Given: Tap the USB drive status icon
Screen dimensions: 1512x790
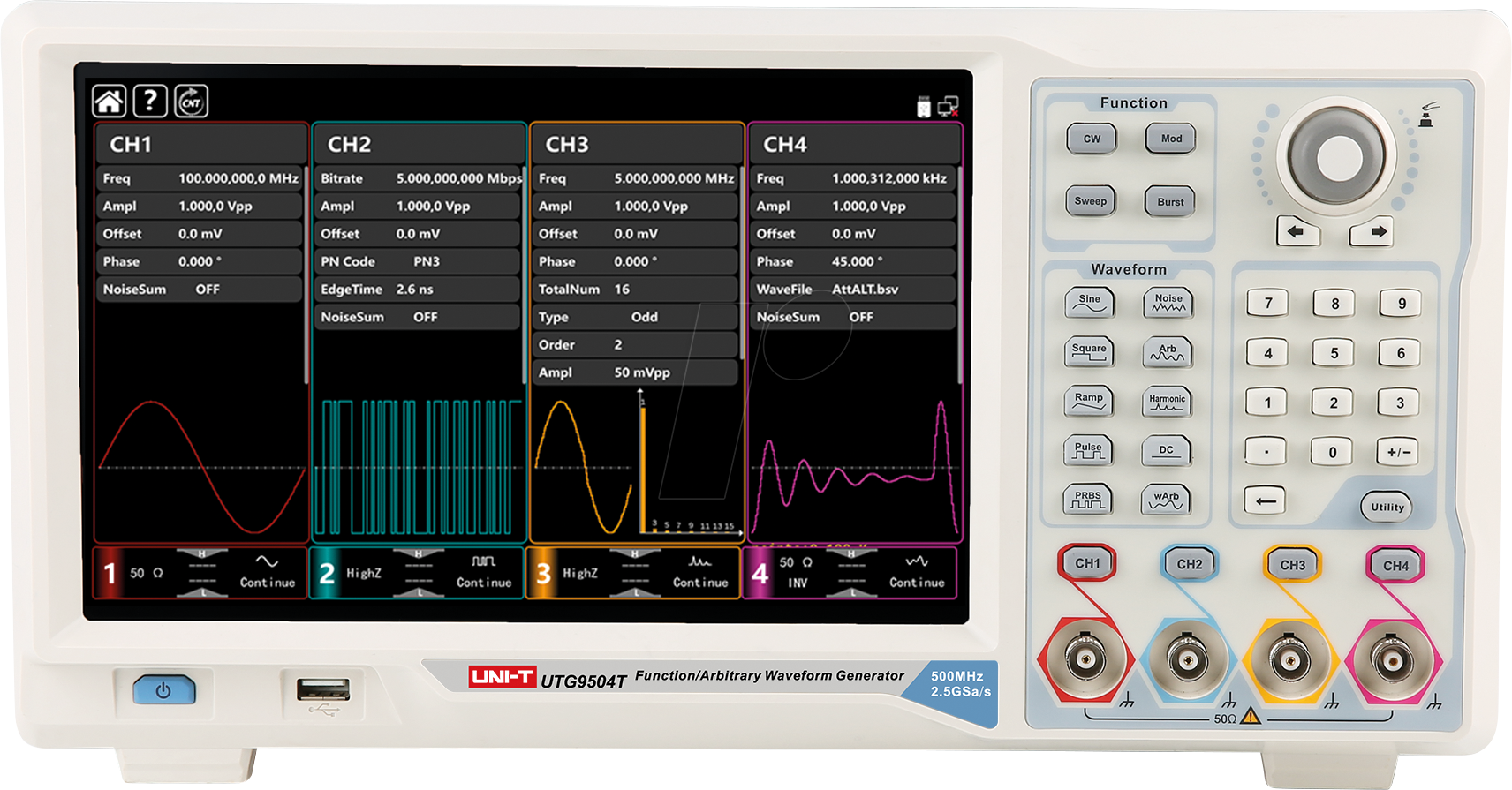Looking at the screenshot, I should click(924, 107).
